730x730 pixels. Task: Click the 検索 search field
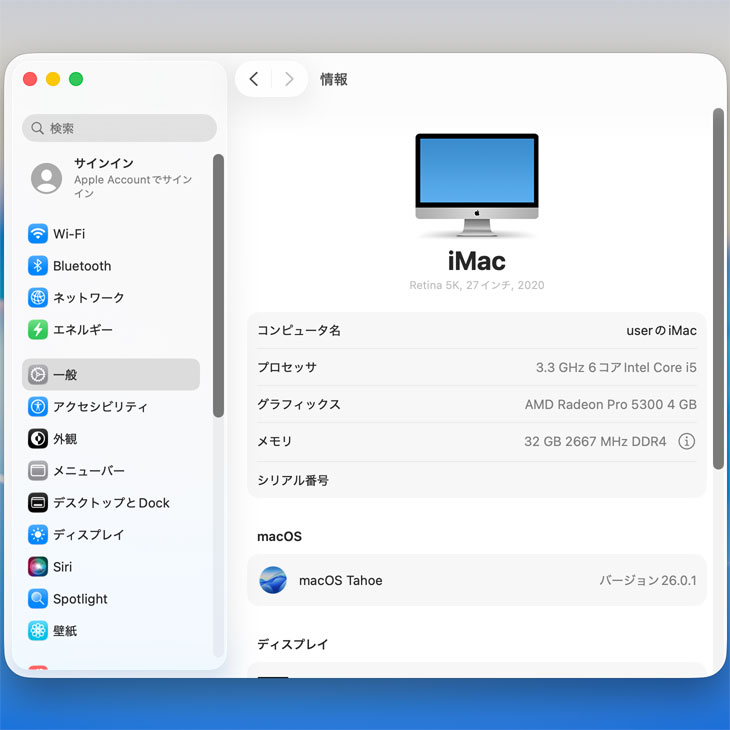point(119,128)
